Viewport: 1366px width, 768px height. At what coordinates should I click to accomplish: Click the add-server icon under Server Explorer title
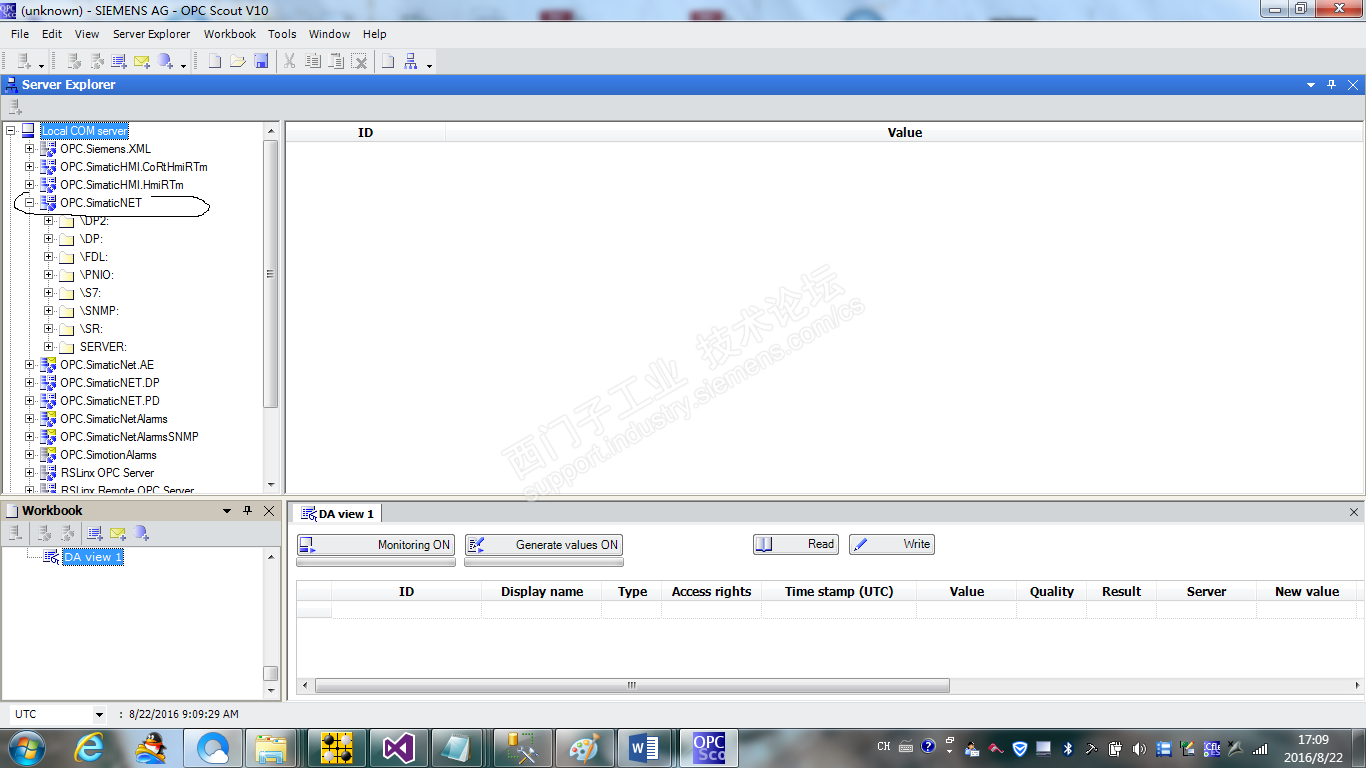[15, 107]
